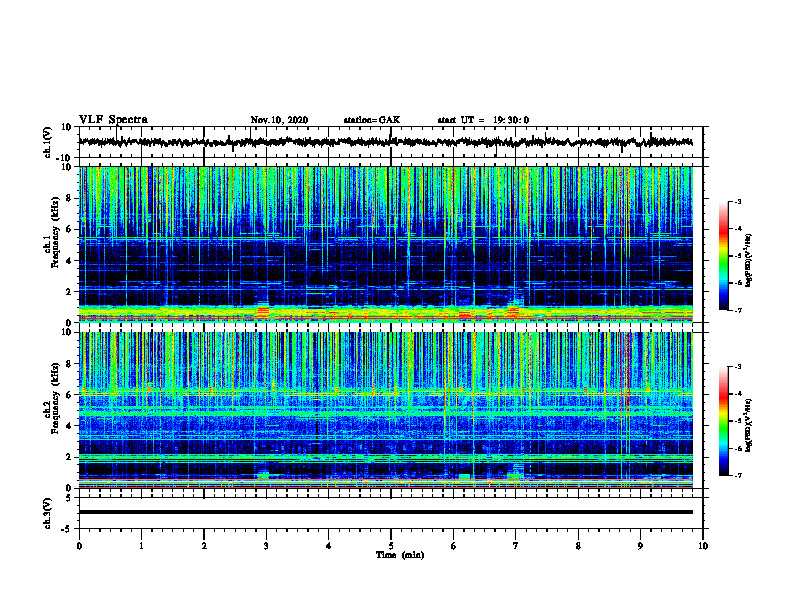Click the "8" kHz tick of ch.1 spectrogram
Viewport: 792px width, 612px height.
[69, 198]
